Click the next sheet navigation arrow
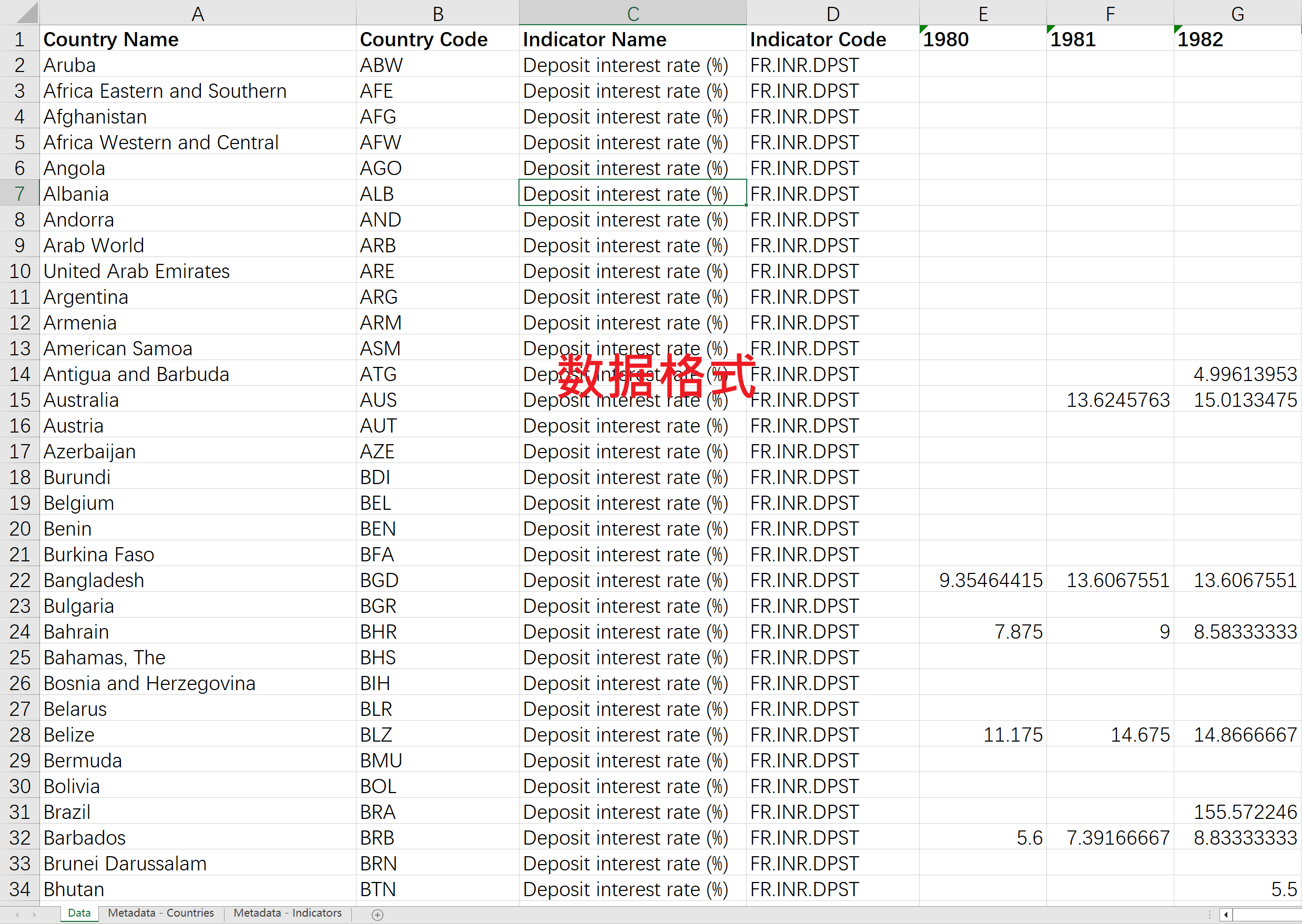Screen dimensions: 1302x924 tap(35, 915)
